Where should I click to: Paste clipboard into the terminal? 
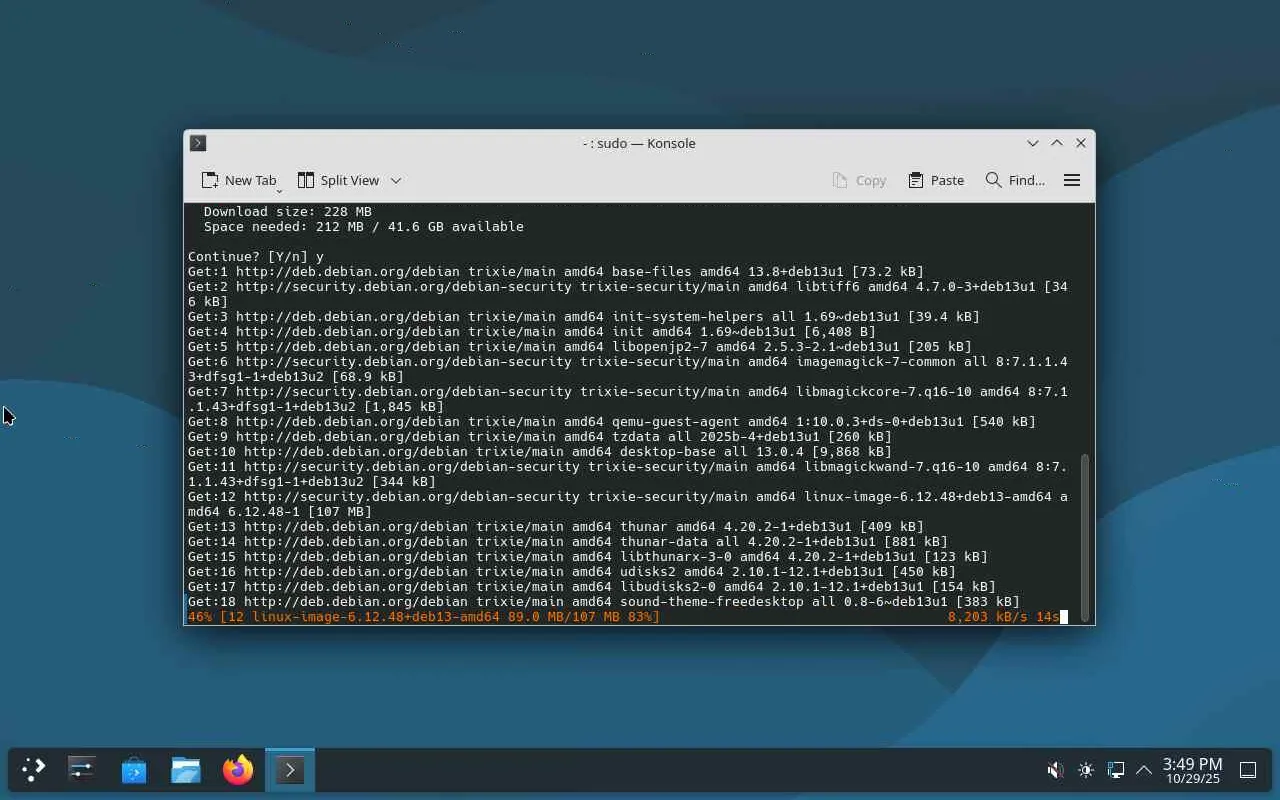(x=936, y=180)
